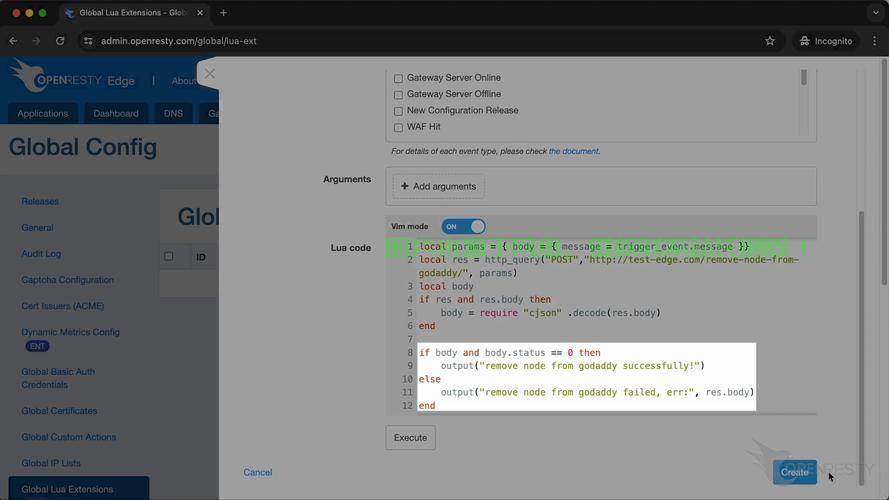Click code line 1 with local params
This screenshot has height=500, width=889.
pyautogui.click(x=584, y=247)
